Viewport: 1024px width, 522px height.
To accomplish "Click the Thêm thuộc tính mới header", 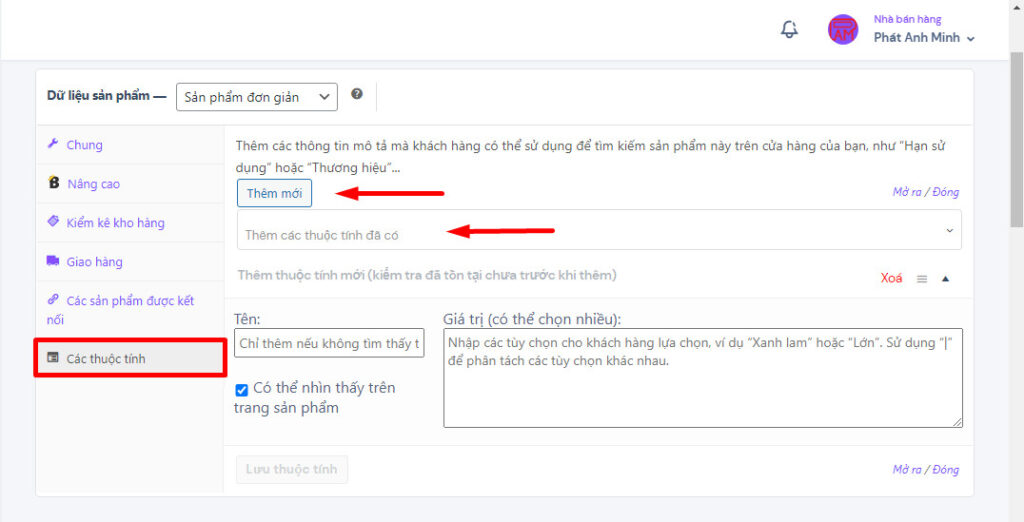I will 427,275.
